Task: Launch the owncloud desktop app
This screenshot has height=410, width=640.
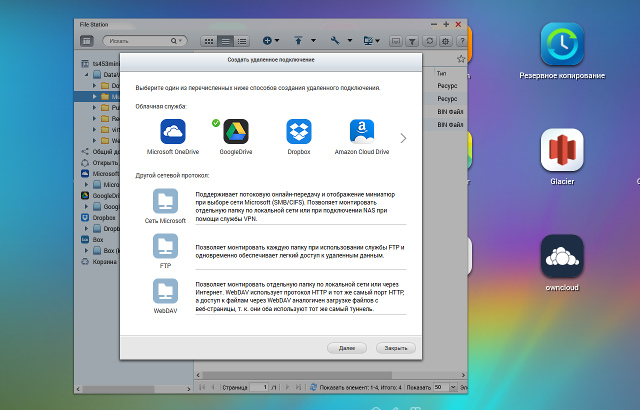Action: (562, 256)
